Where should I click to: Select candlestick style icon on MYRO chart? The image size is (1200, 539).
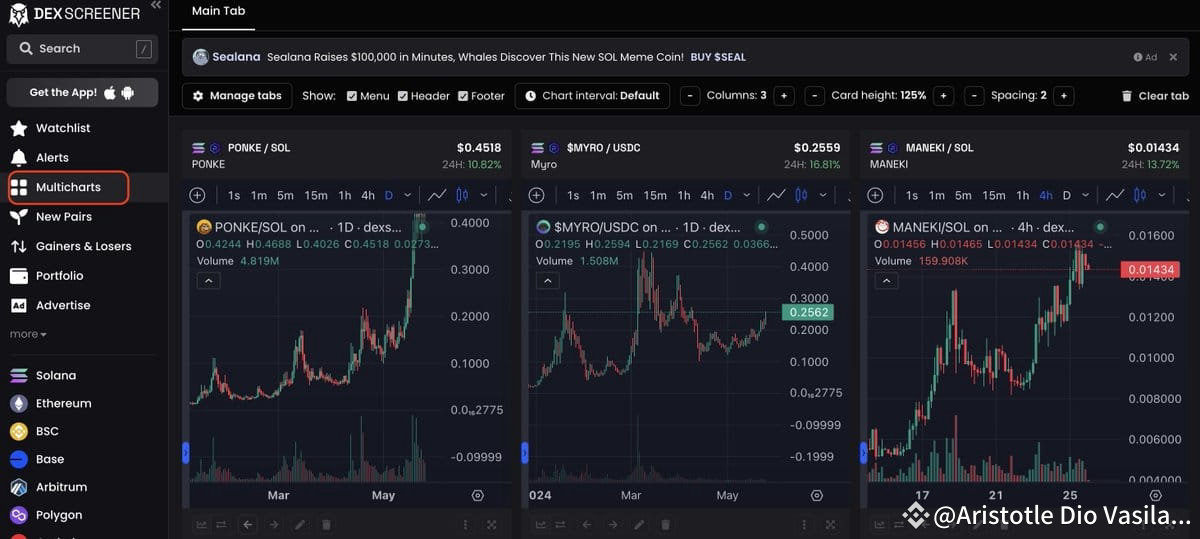(801, 195)
